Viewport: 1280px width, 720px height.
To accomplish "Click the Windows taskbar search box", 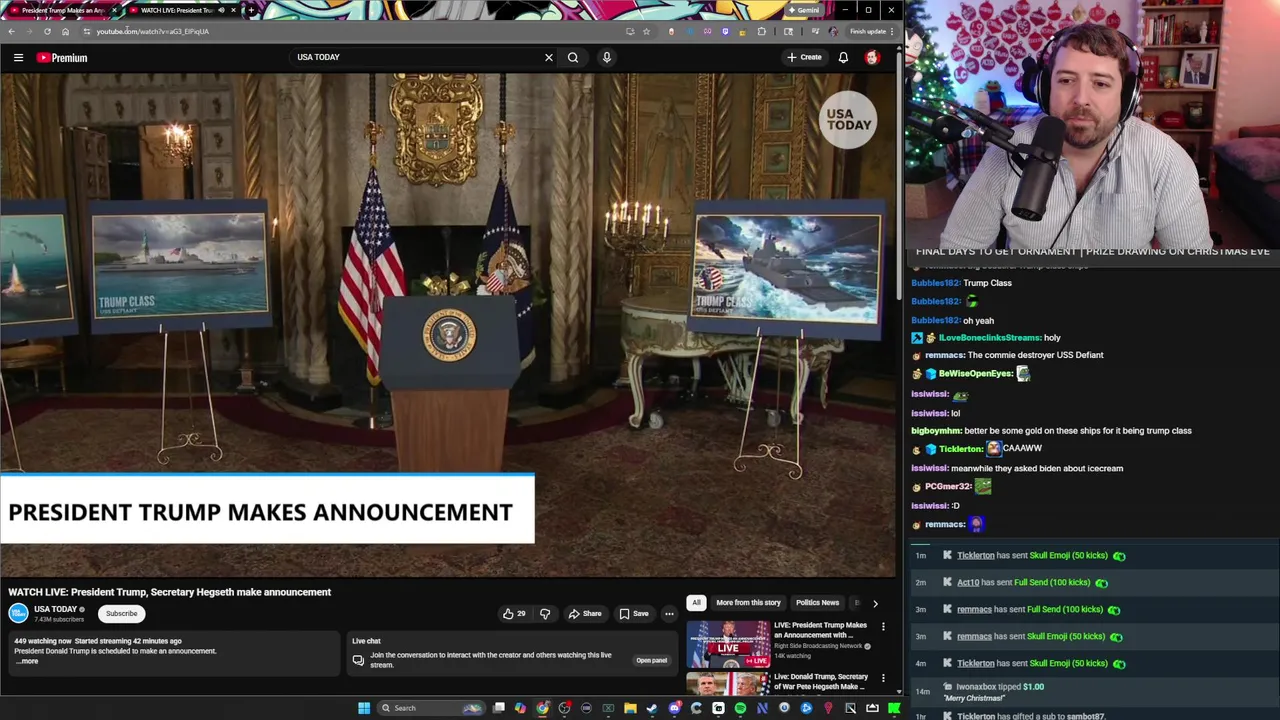I will 430,708.
